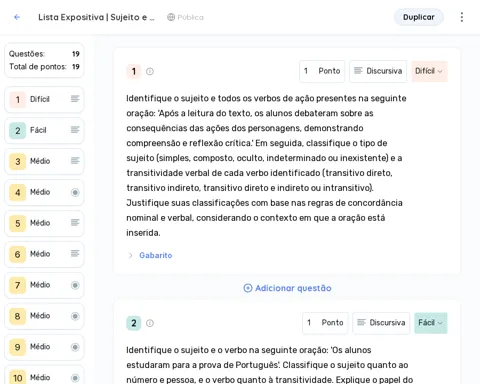Go back using the left arrow icon
Screen dimensions: 480x384
pos(17,17)
